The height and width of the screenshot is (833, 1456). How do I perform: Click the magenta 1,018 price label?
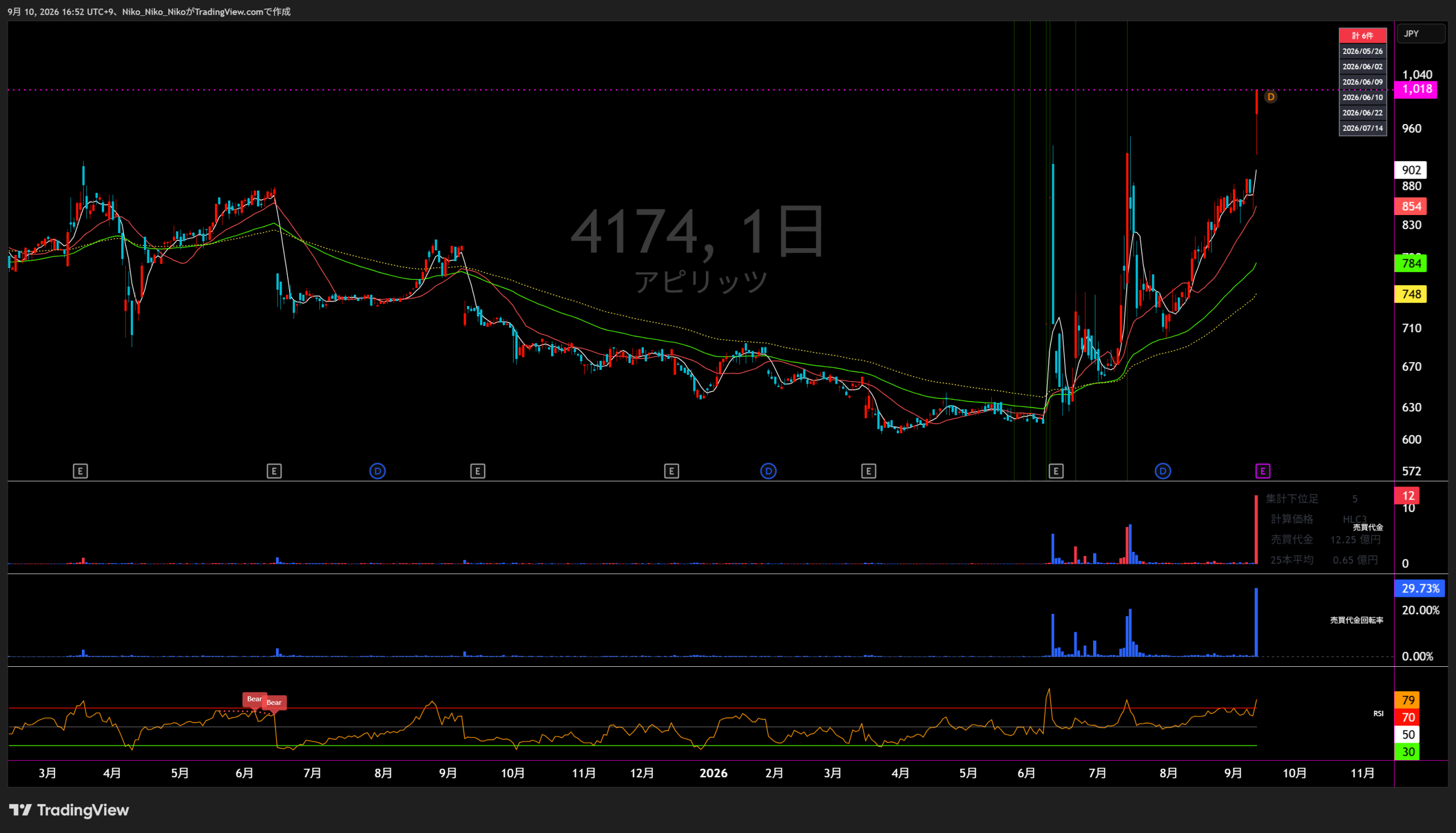[1416, 89]
